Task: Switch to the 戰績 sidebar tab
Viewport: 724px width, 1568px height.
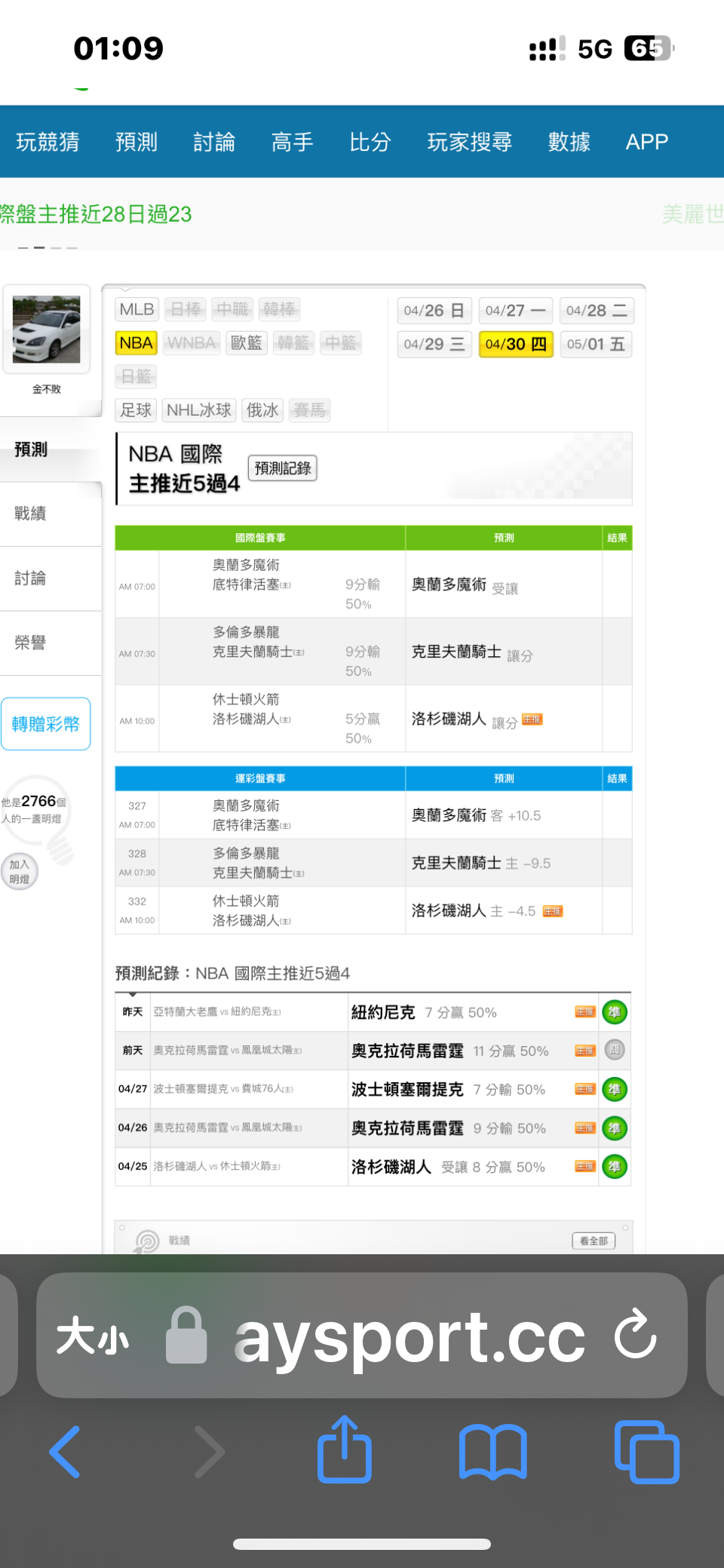Action: click(x=30, y=514)
